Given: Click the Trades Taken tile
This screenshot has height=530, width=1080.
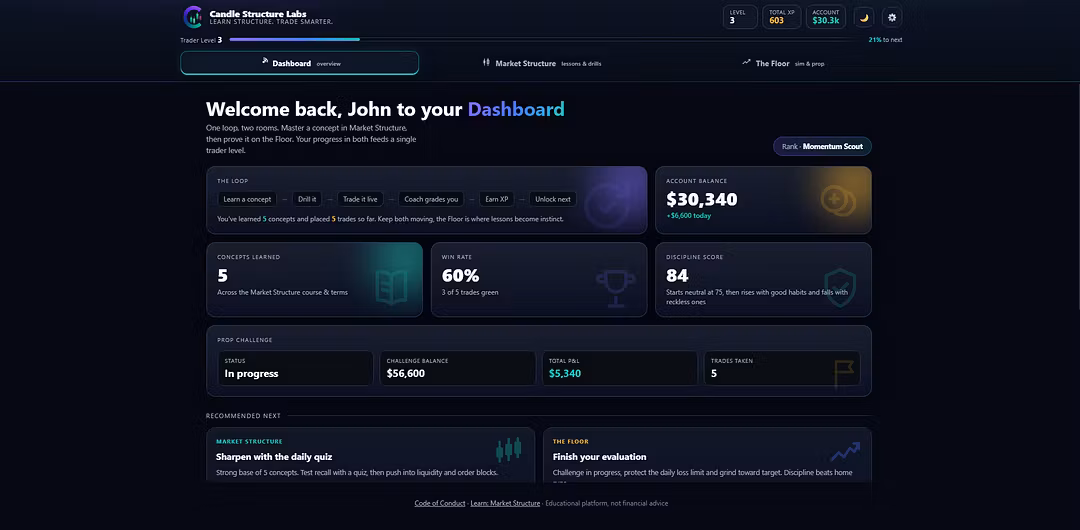Looking at the screenshot, I should [782, 368].
